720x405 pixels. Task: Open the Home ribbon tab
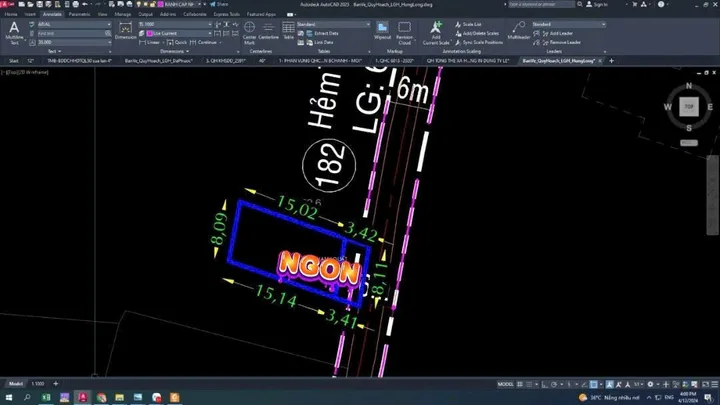[x=11, y=14]
